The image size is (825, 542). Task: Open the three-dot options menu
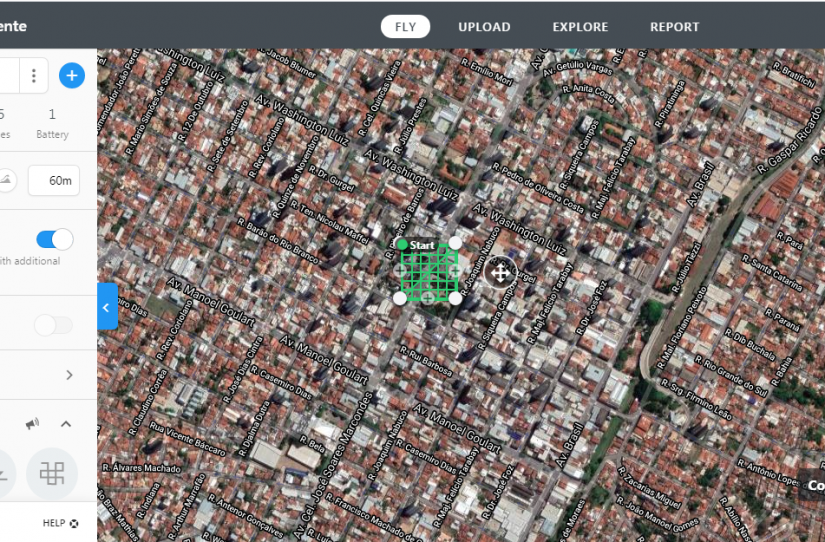point(34,76)
